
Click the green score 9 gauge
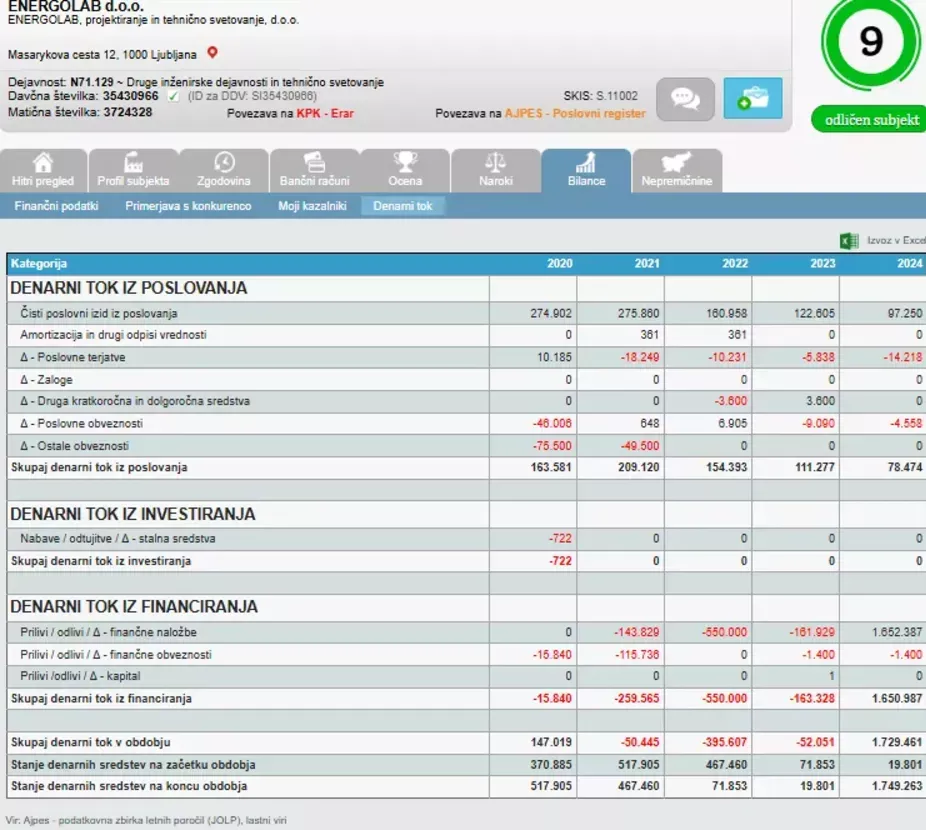(x=871, y=42)
